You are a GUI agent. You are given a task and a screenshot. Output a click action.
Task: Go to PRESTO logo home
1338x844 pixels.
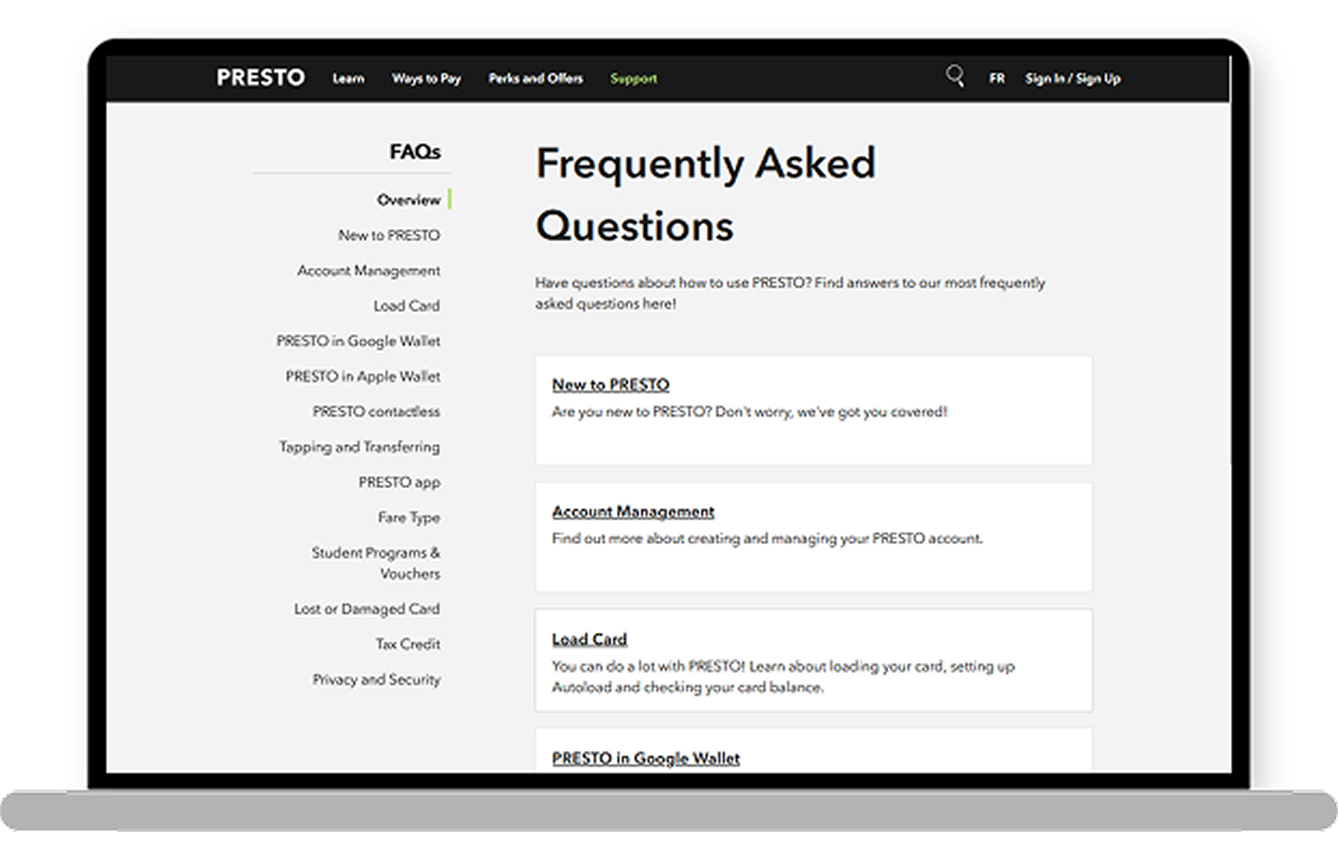pyautogui.click(x=260, y=78)
